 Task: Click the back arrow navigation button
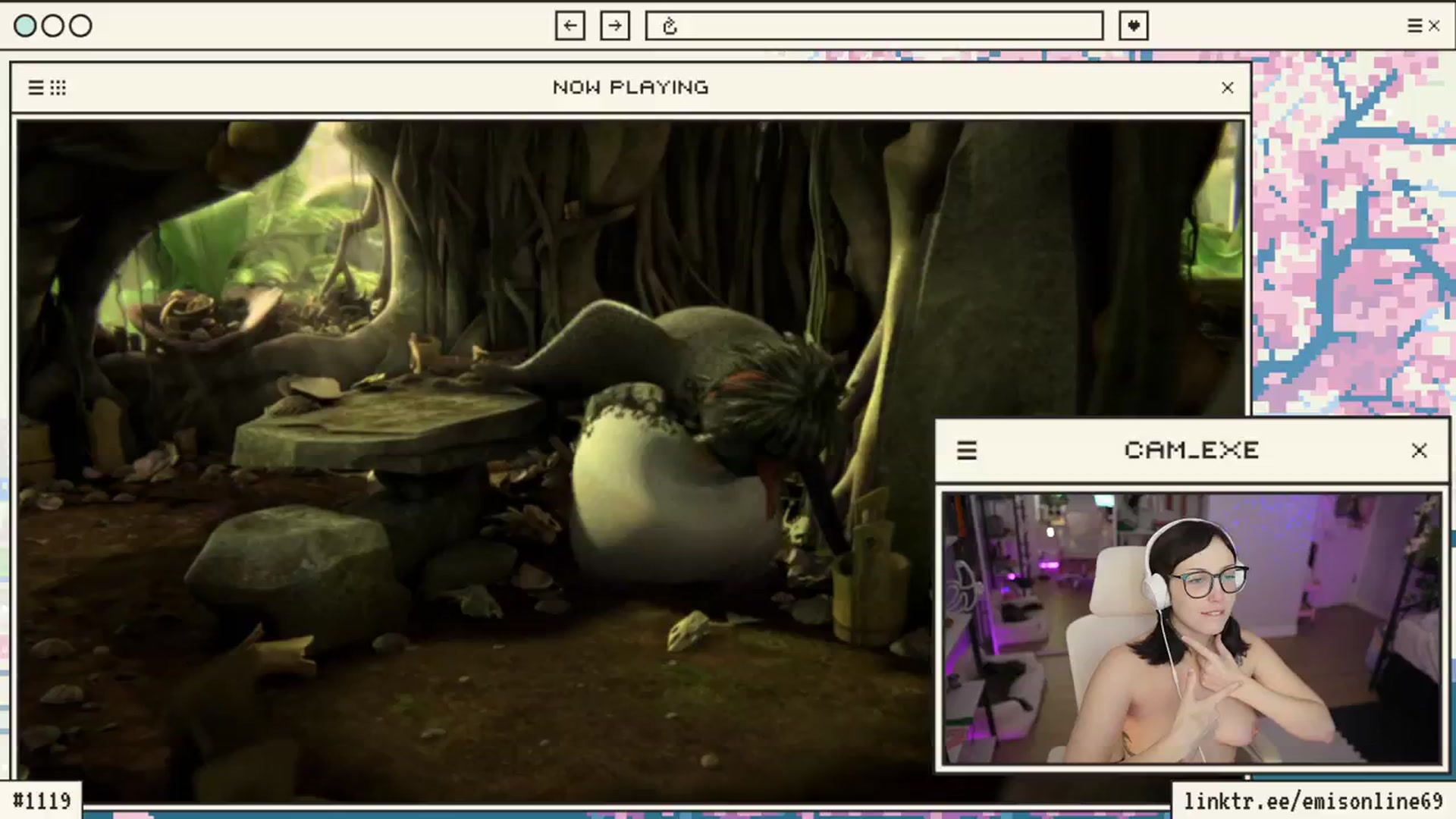click(570, 26)
